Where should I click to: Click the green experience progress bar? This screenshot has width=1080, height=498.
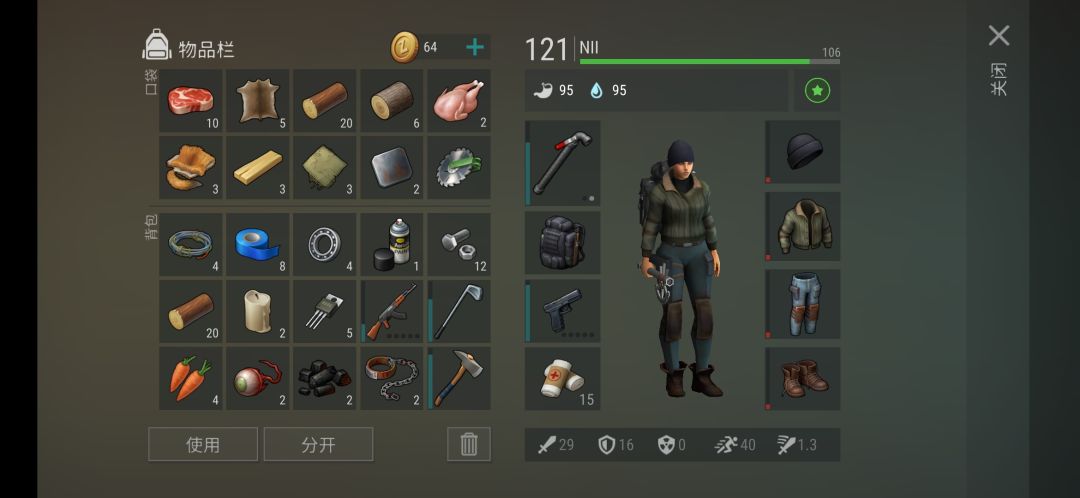709,61
